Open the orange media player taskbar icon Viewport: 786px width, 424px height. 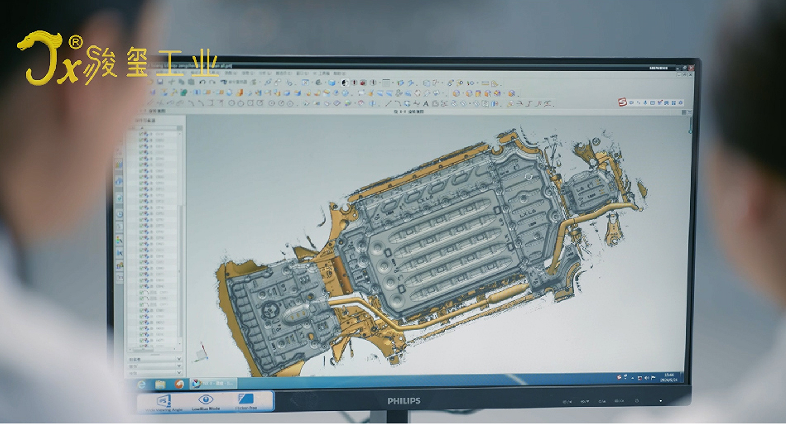179,384
